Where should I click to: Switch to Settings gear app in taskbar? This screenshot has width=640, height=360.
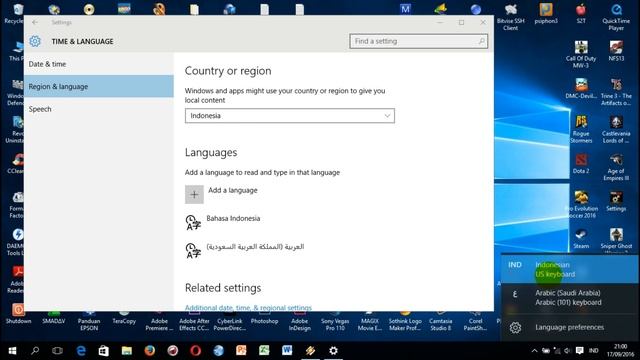(x=333, y=351)
